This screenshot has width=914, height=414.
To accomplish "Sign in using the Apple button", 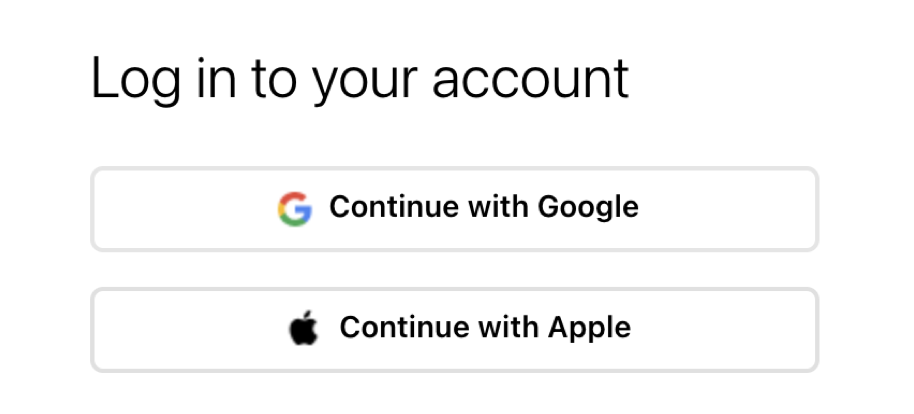I will click(x=455, y=329).
